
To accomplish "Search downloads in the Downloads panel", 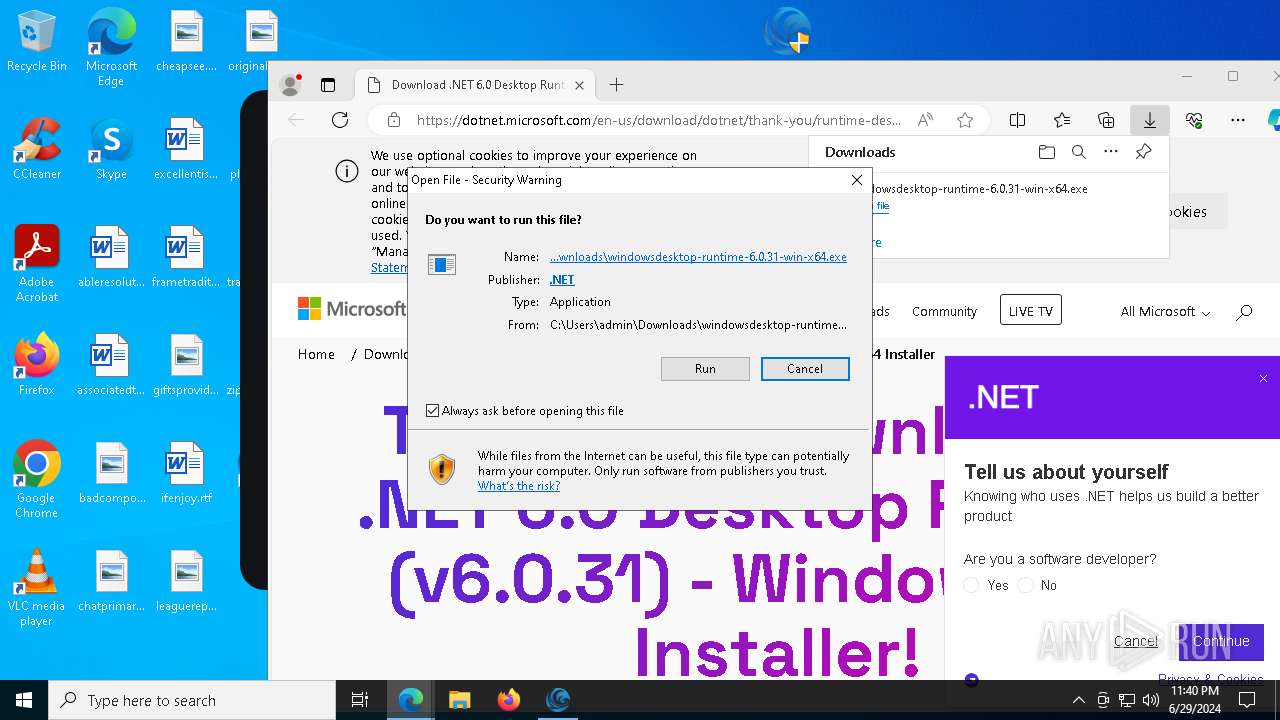I will click(1078, 152).
